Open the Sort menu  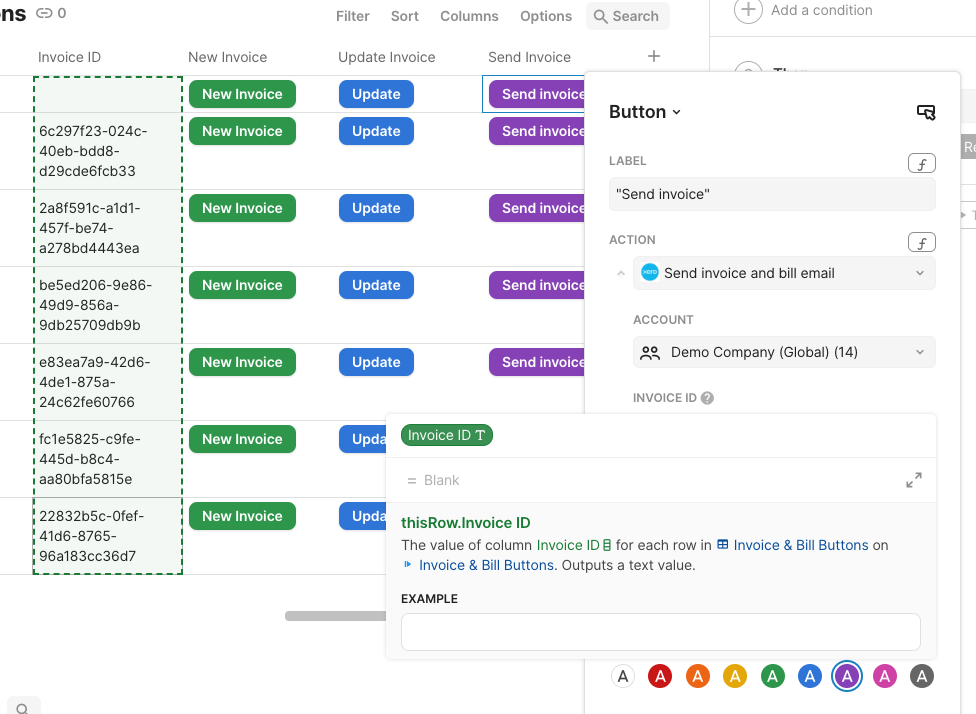(x=405, y=16)
